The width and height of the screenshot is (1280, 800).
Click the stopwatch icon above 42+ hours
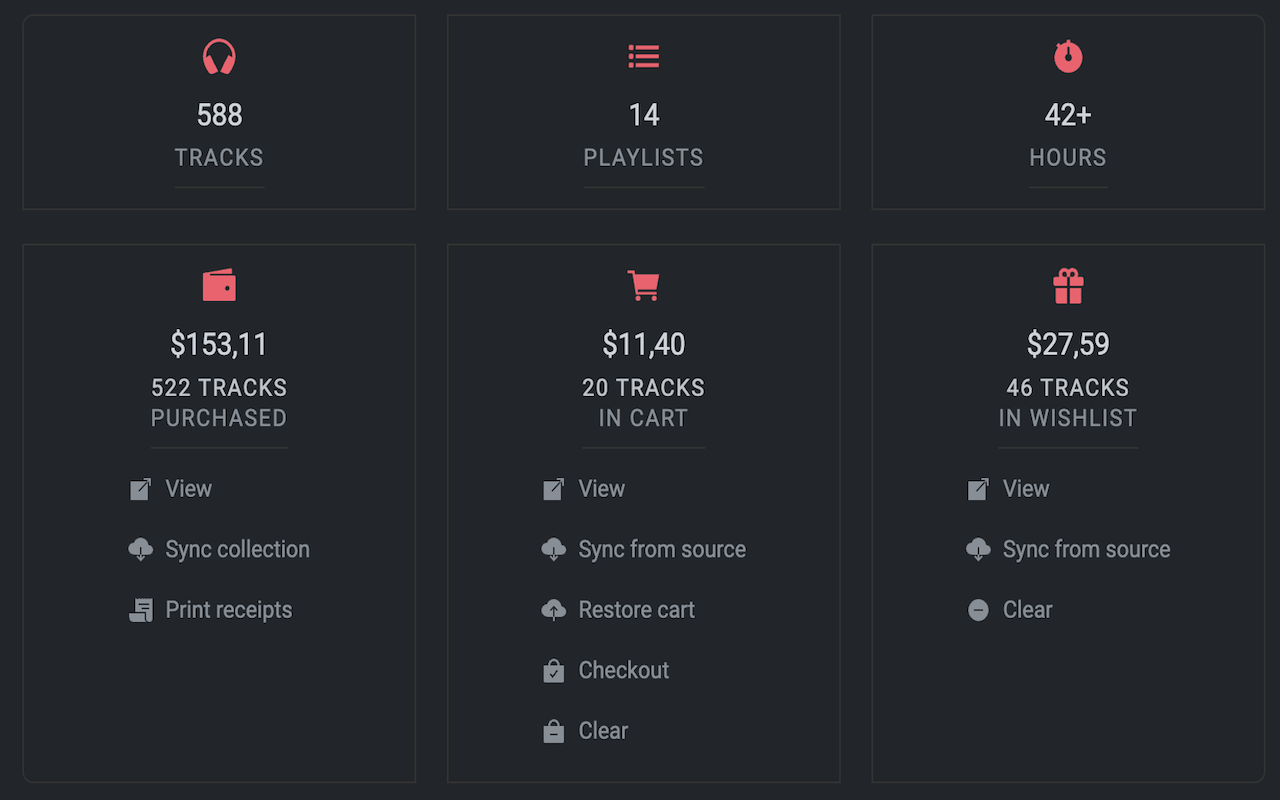1068,57
